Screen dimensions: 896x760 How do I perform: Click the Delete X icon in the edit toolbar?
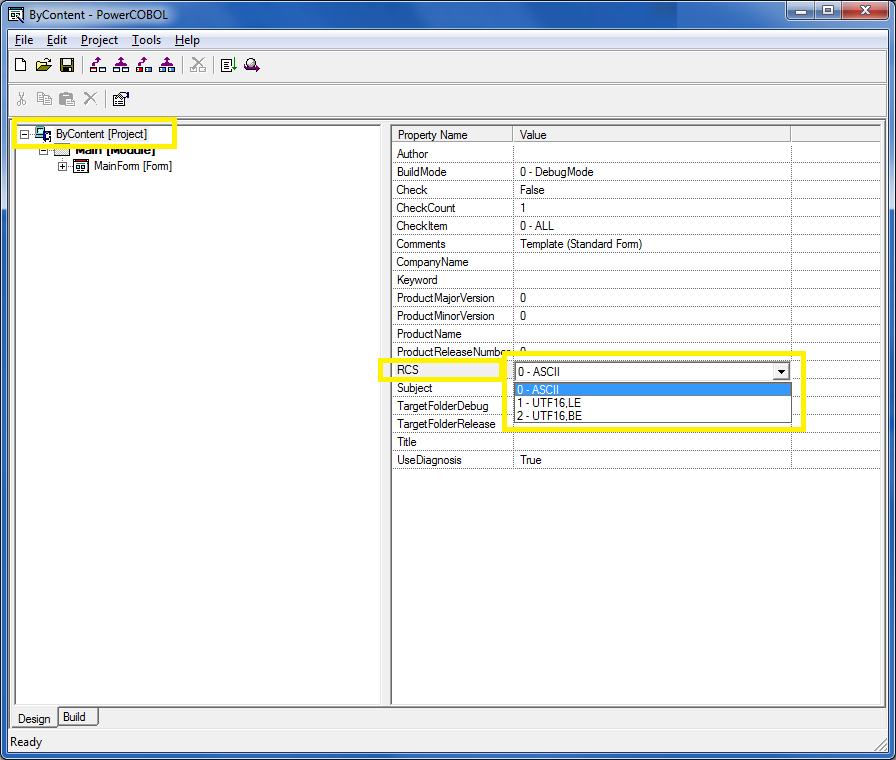[90, 98]
